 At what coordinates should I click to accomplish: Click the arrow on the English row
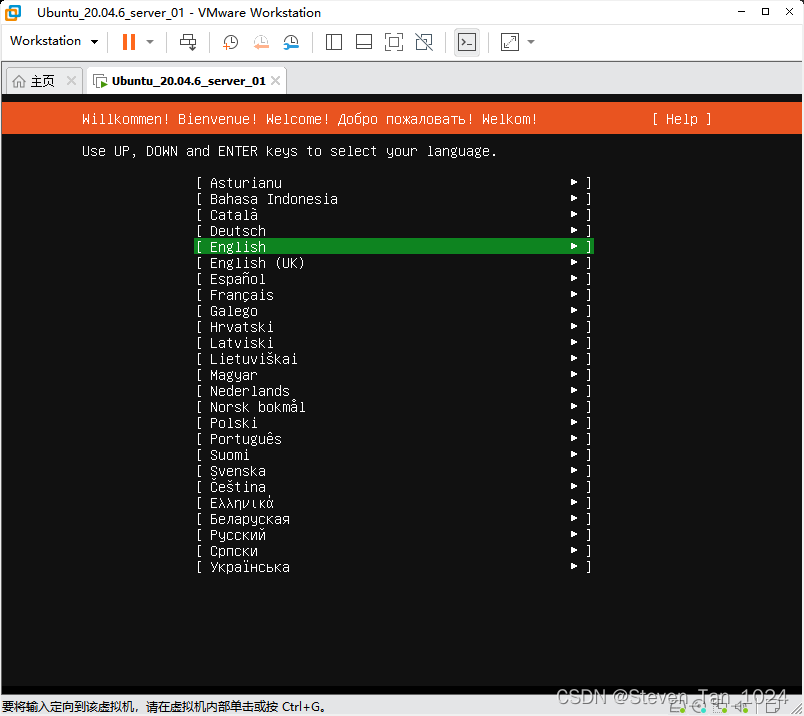click(x=574, y=246)
